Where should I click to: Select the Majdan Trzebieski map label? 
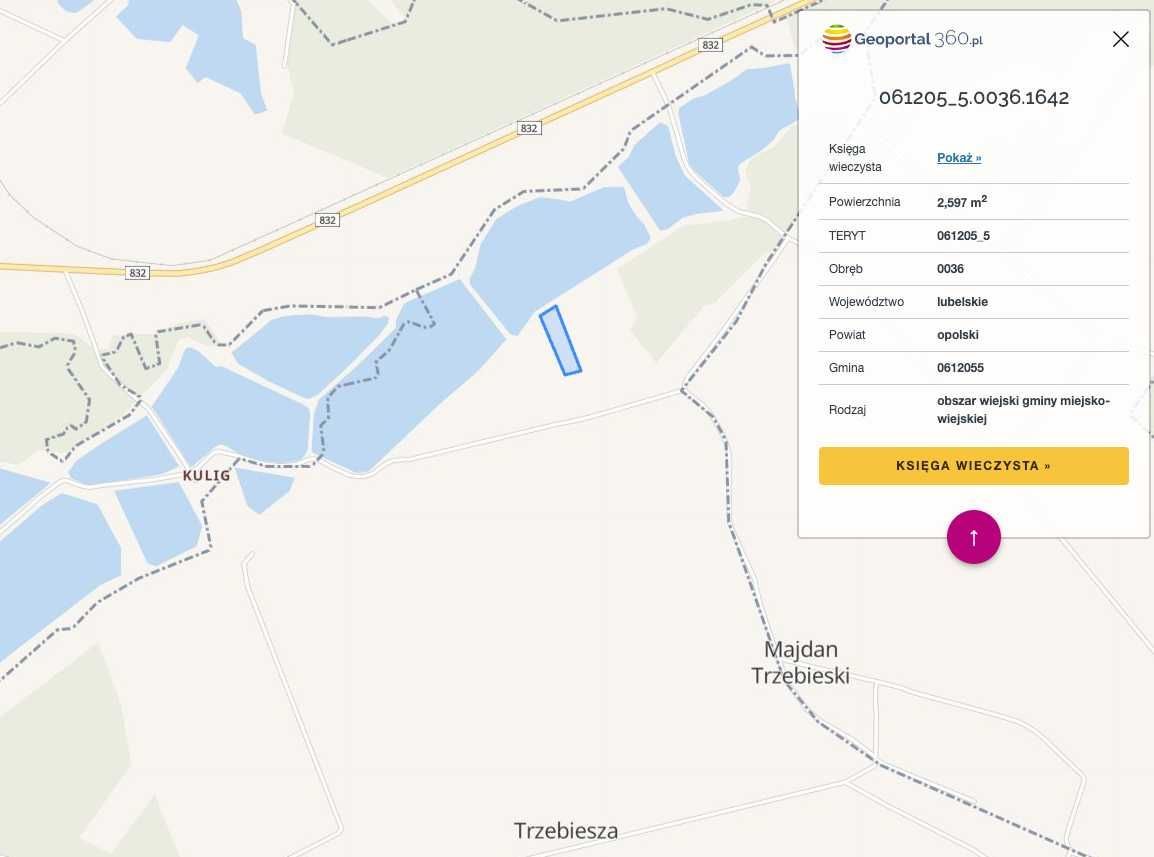[800, 662]
